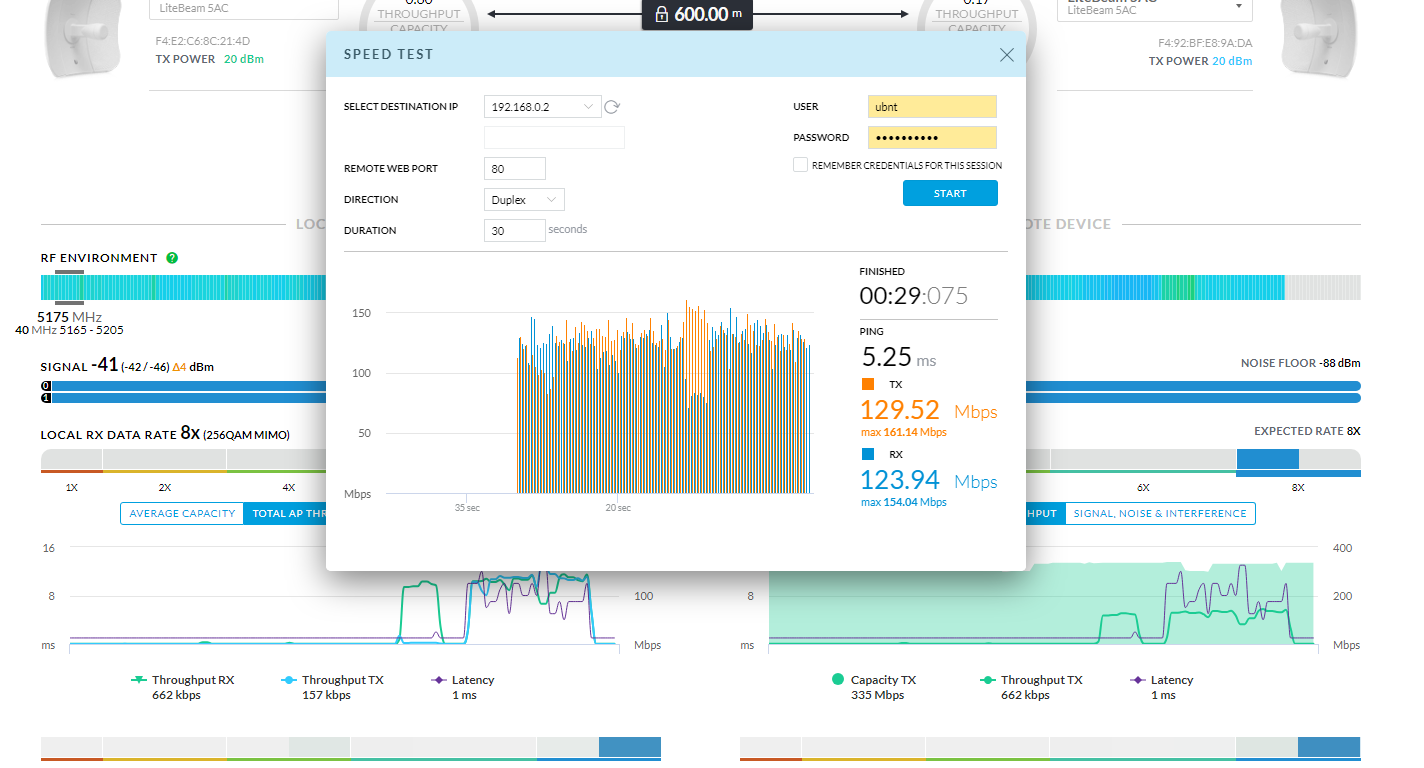This screenshot has height=768, width=1424.
Task: Click MAC address F4:92:BF:E8:9A:DA
Action: coord(1205,43)
